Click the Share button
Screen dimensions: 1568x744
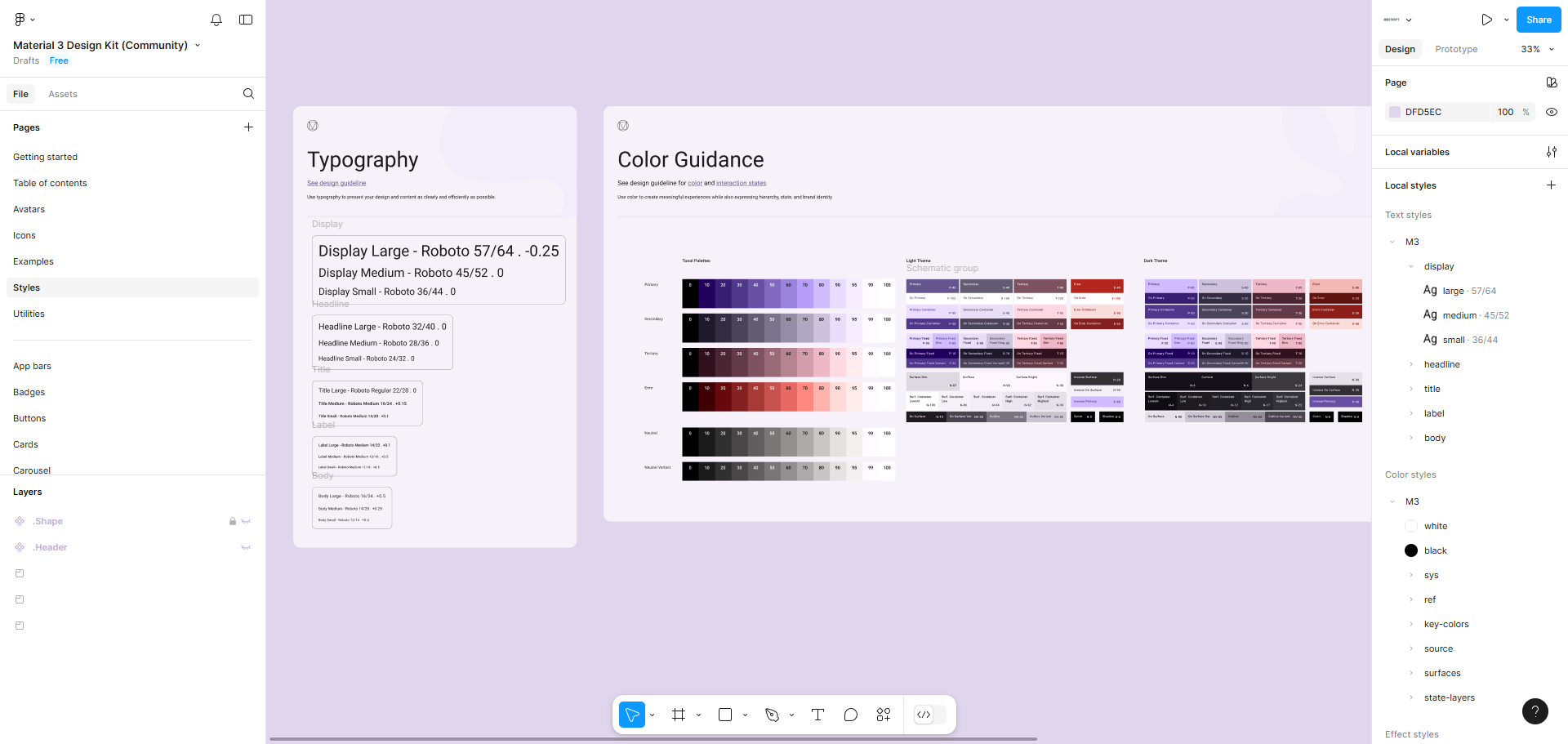point(1539,20)
